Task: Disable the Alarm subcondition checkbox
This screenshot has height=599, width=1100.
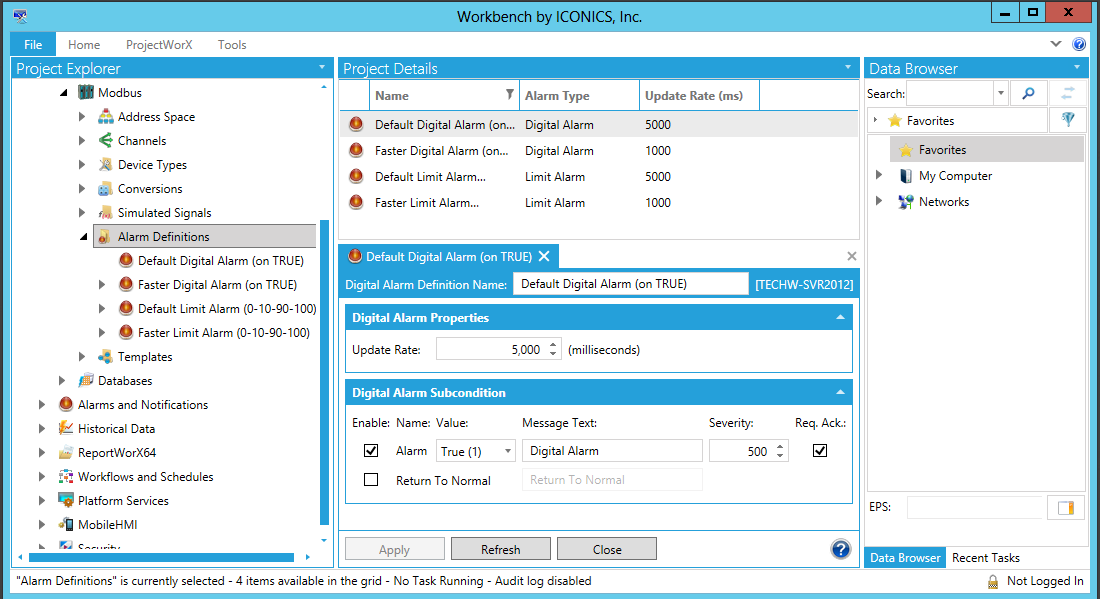Action: click(x=372, y=451)
